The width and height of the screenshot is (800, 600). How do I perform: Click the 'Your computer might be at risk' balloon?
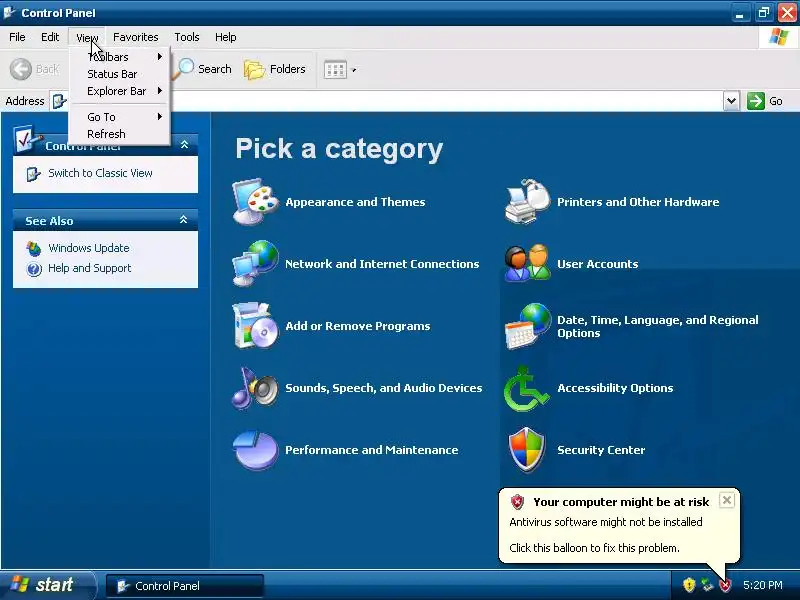[x=619, y=526]
